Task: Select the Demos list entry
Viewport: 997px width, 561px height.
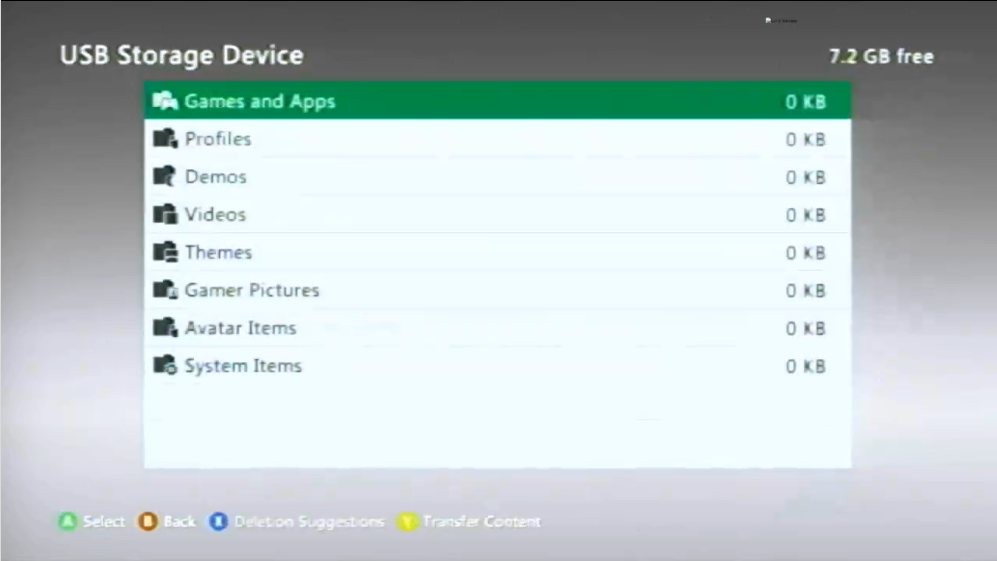Action: pyautogui.click(x=497, y=176)
